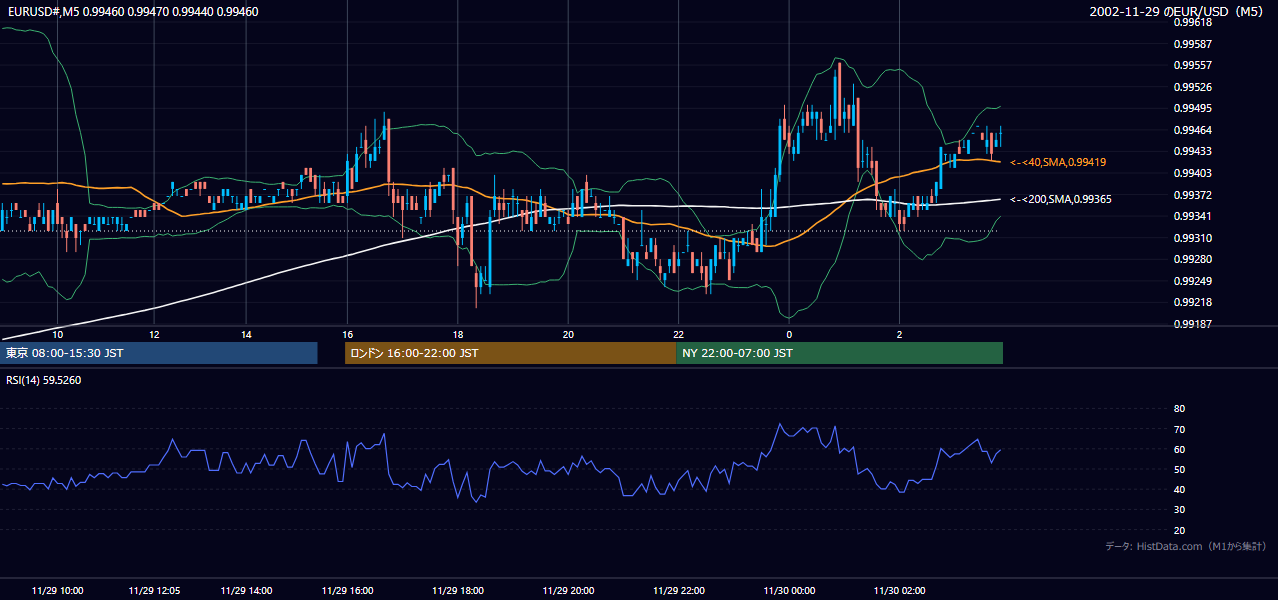
Task: Select price axis value 0.99372
Action: 1192,195
